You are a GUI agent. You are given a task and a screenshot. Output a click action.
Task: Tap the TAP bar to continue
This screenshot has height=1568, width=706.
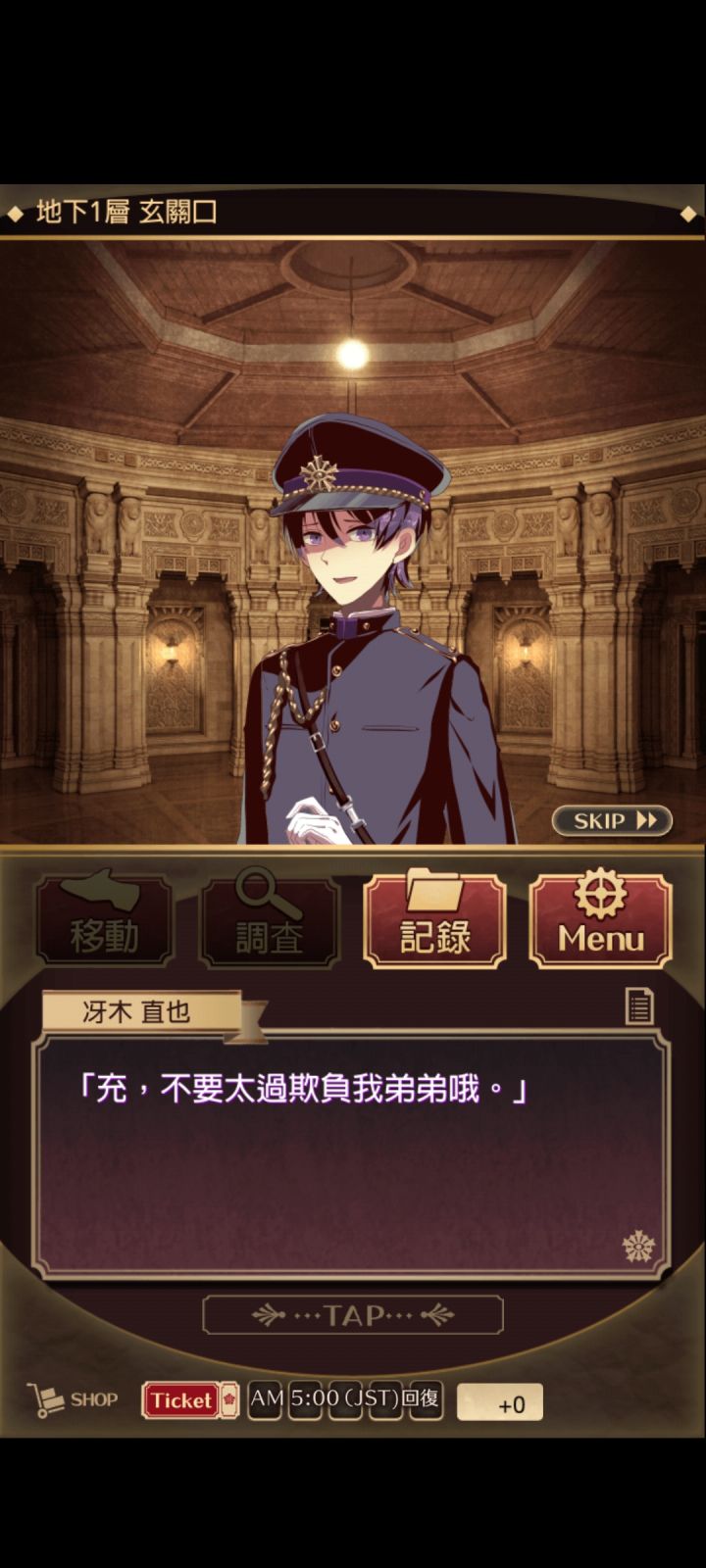point(353,1315)
